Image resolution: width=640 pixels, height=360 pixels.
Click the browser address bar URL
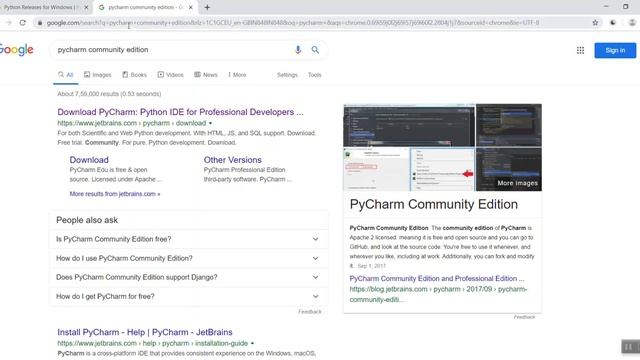click(293, 23)
